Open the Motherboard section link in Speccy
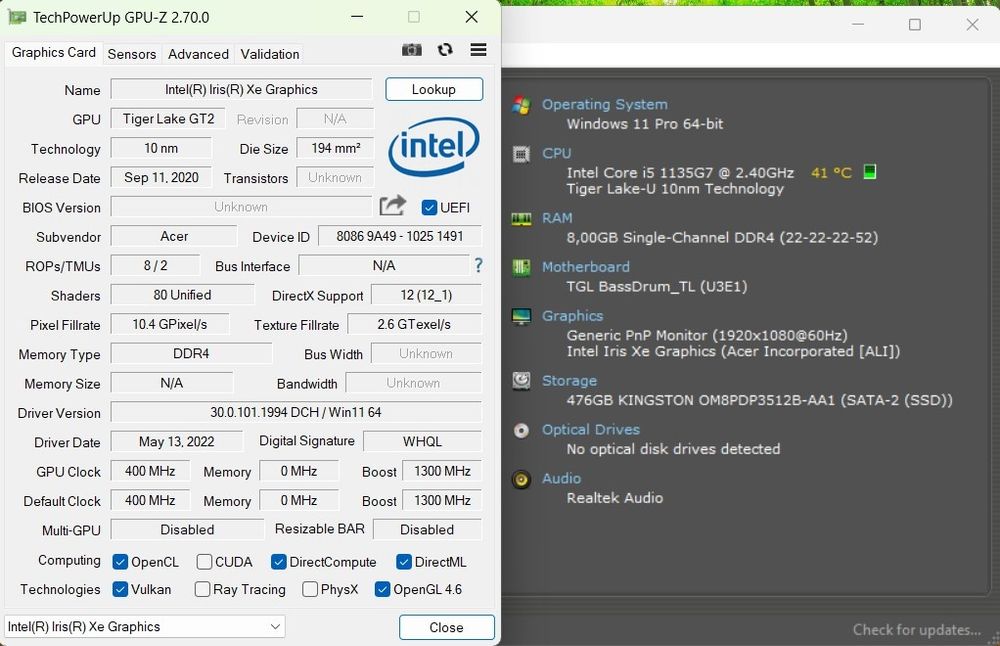This screenshot has height=646, width=1000. 585,267
